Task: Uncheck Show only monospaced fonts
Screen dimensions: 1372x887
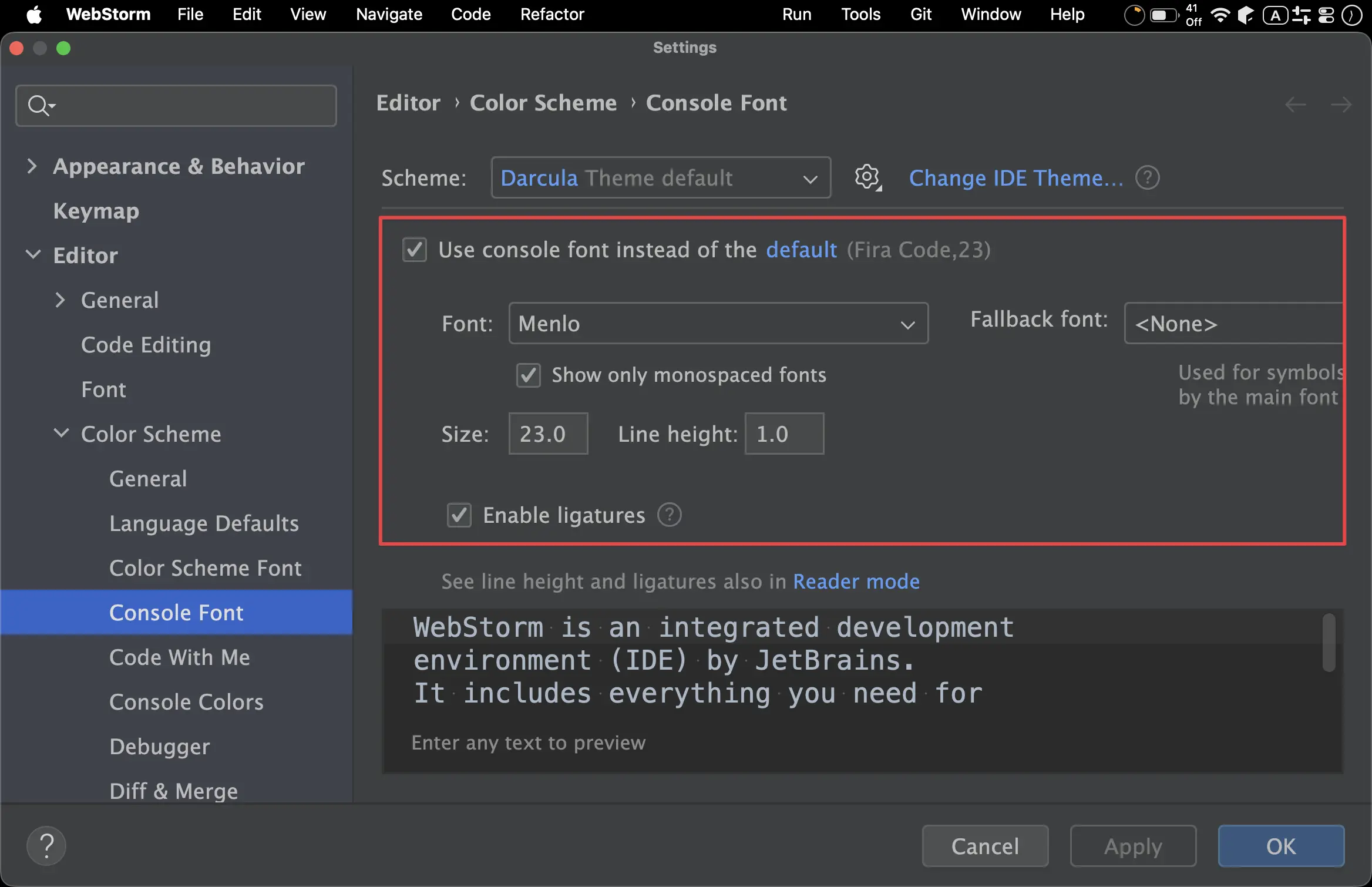Action: pos(529,375)
